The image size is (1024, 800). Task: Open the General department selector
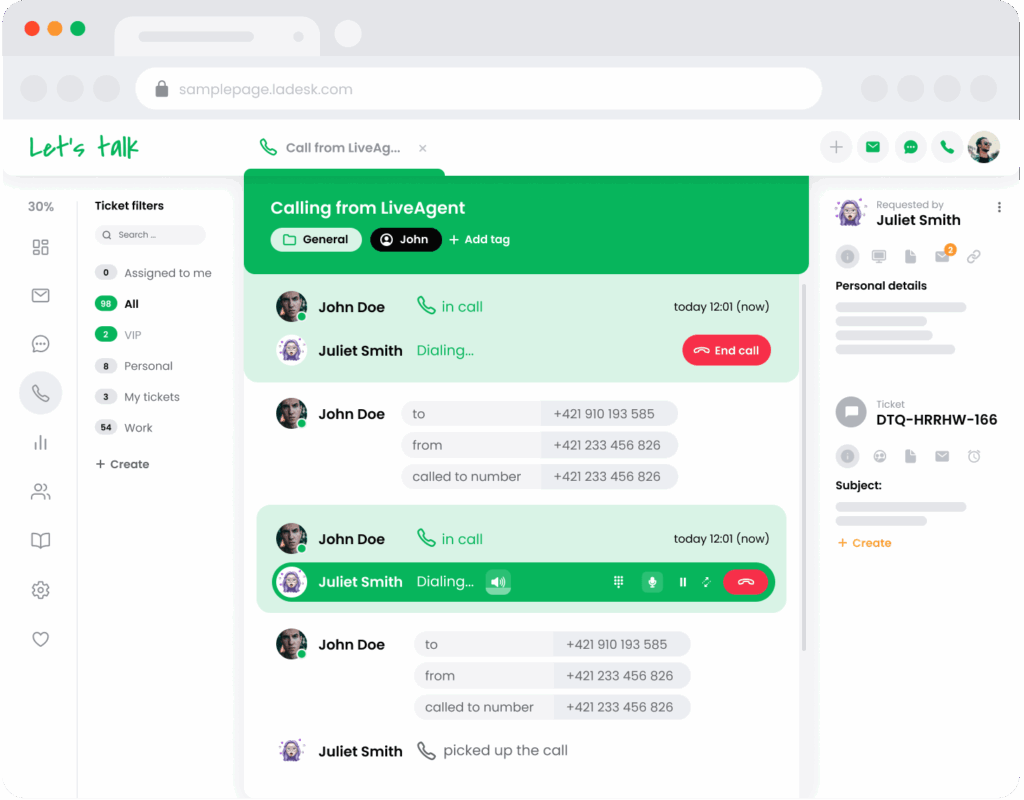point(316,240)
